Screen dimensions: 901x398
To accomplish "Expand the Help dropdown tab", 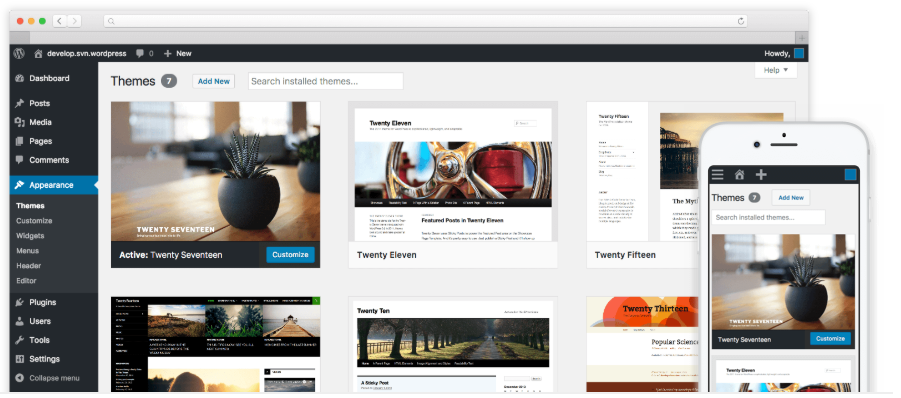I will click(x=776, y=70).
